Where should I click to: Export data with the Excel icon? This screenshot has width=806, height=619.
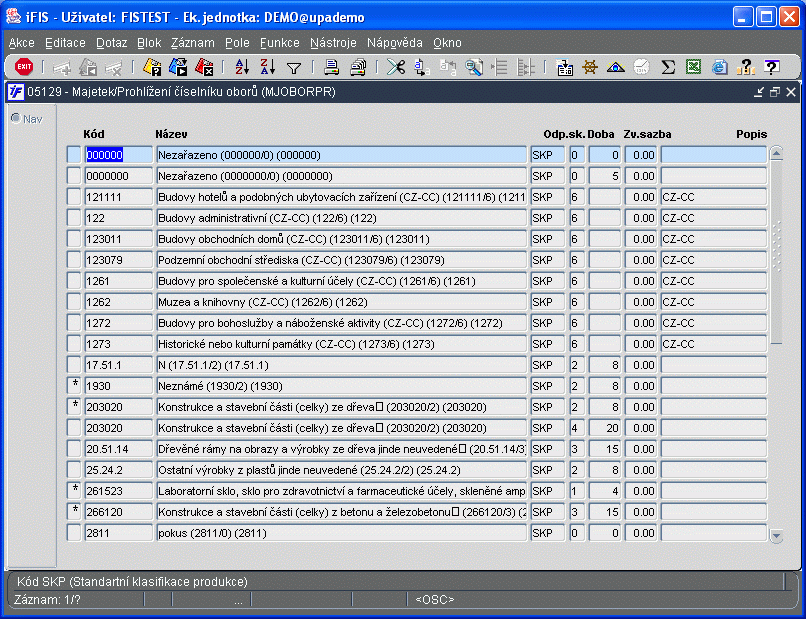point(693,68)
